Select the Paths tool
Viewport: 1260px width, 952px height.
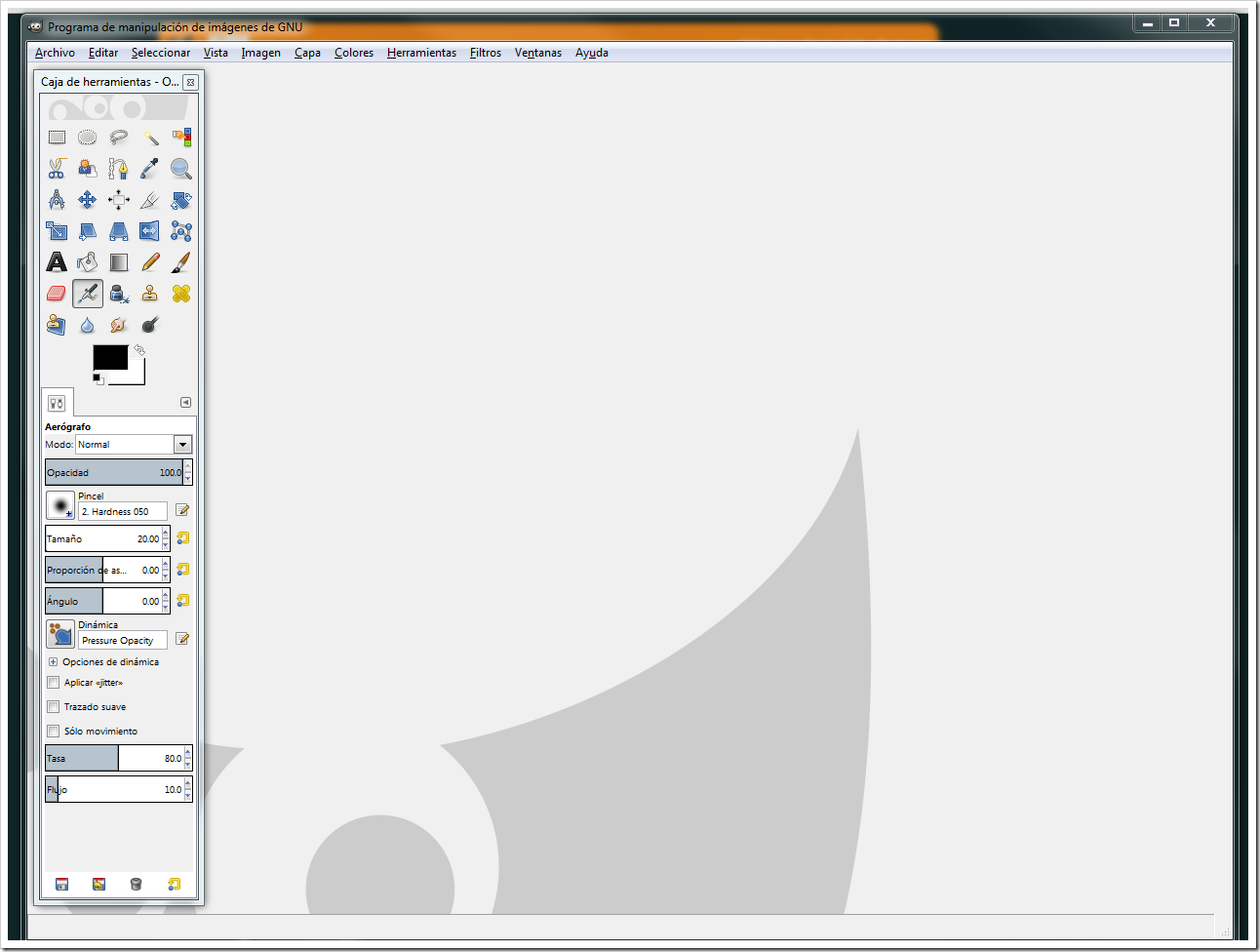coord(119,169)
